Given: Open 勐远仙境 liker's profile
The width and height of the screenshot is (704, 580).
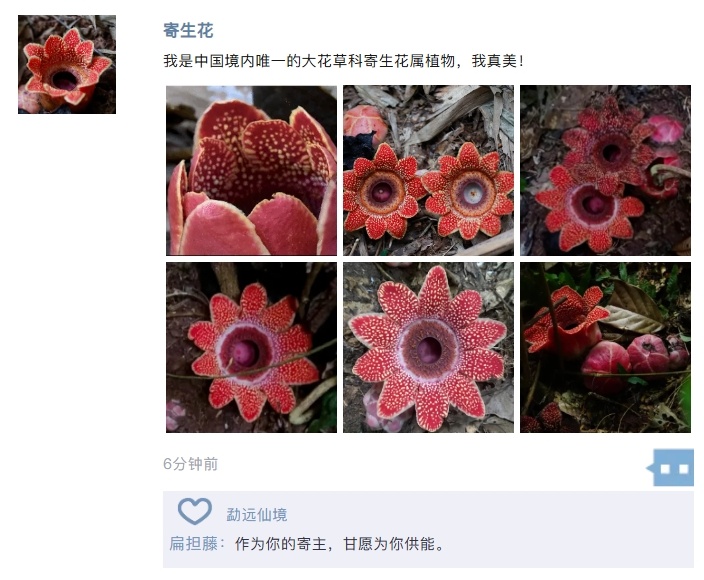Looking at the screenshot, I should click(256, 514).
